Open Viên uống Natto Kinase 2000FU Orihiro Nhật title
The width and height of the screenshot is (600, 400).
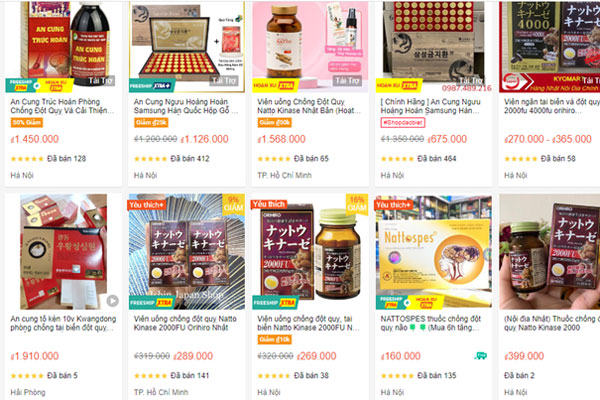[x=185, y=323]
